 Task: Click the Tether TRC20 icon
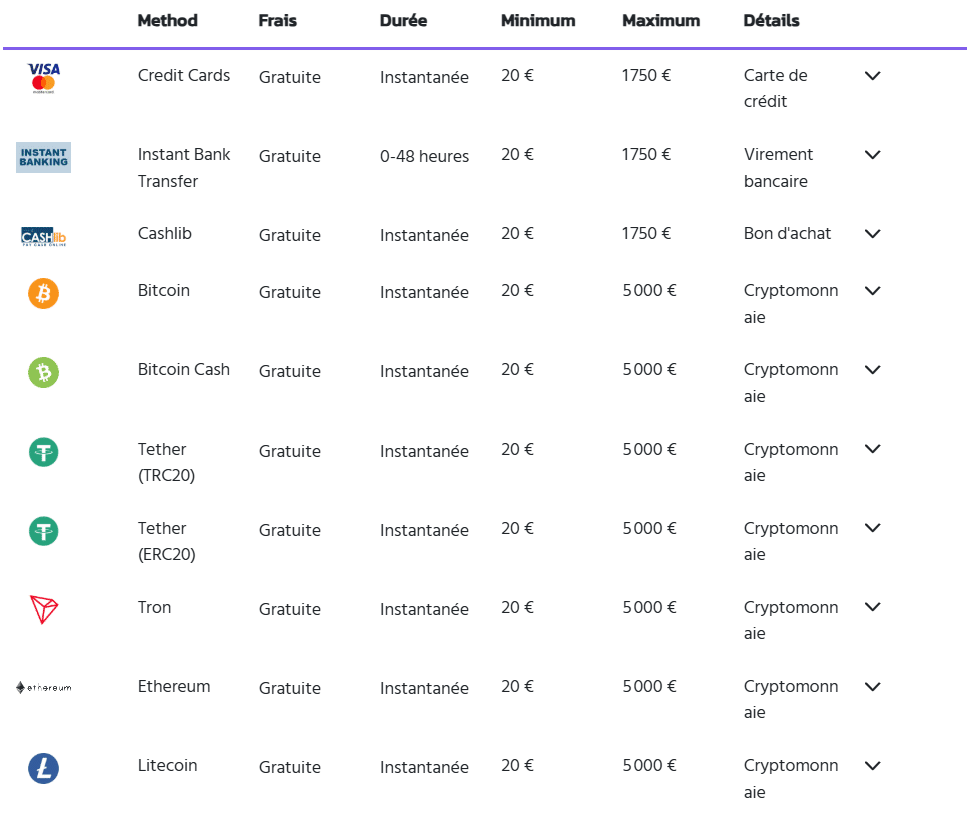[x=43, y=452]
